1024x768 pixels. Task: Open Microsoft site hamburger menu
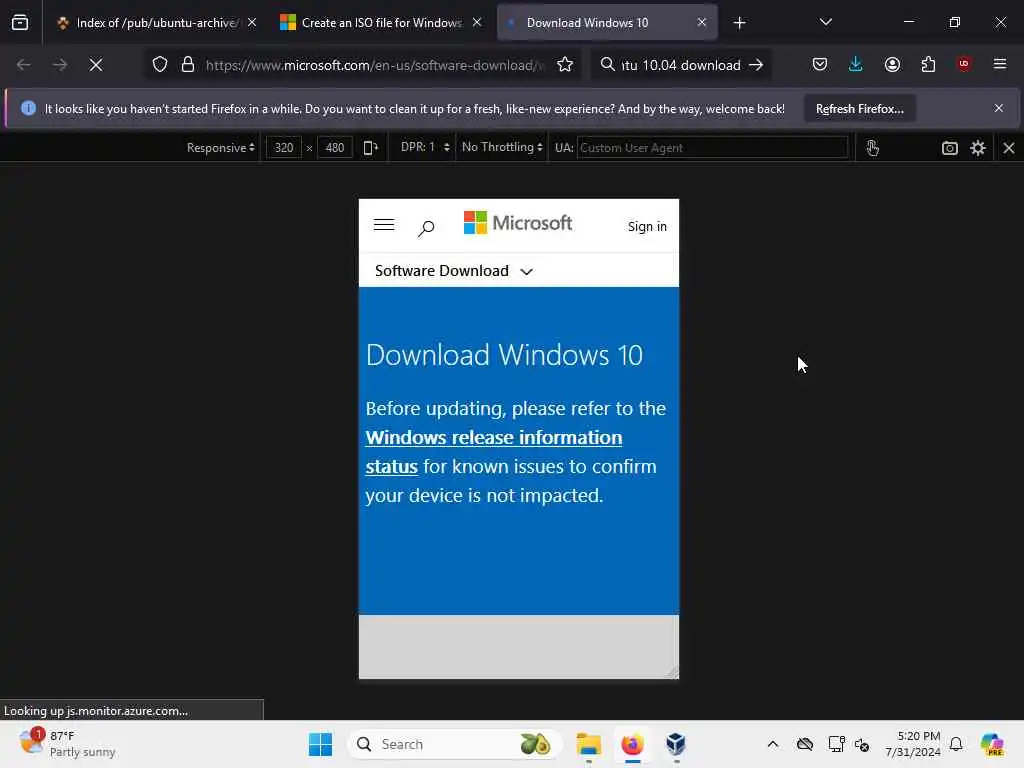[x=384, y=225]
